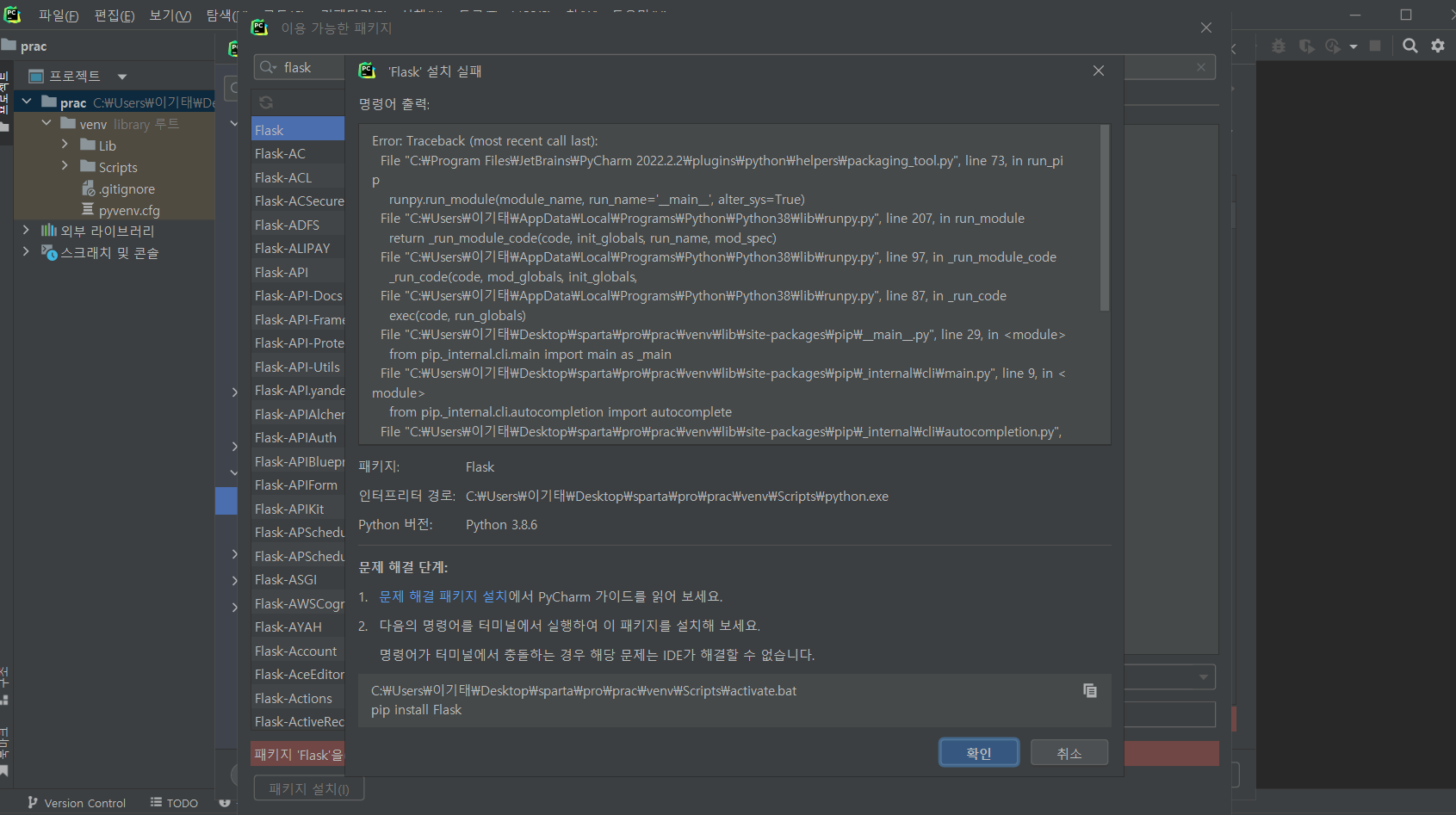Click the TODO list icon
Image resolution: width=1456 pixels, height=815 pixels.
pyautogui.click(x=156, y=802)
